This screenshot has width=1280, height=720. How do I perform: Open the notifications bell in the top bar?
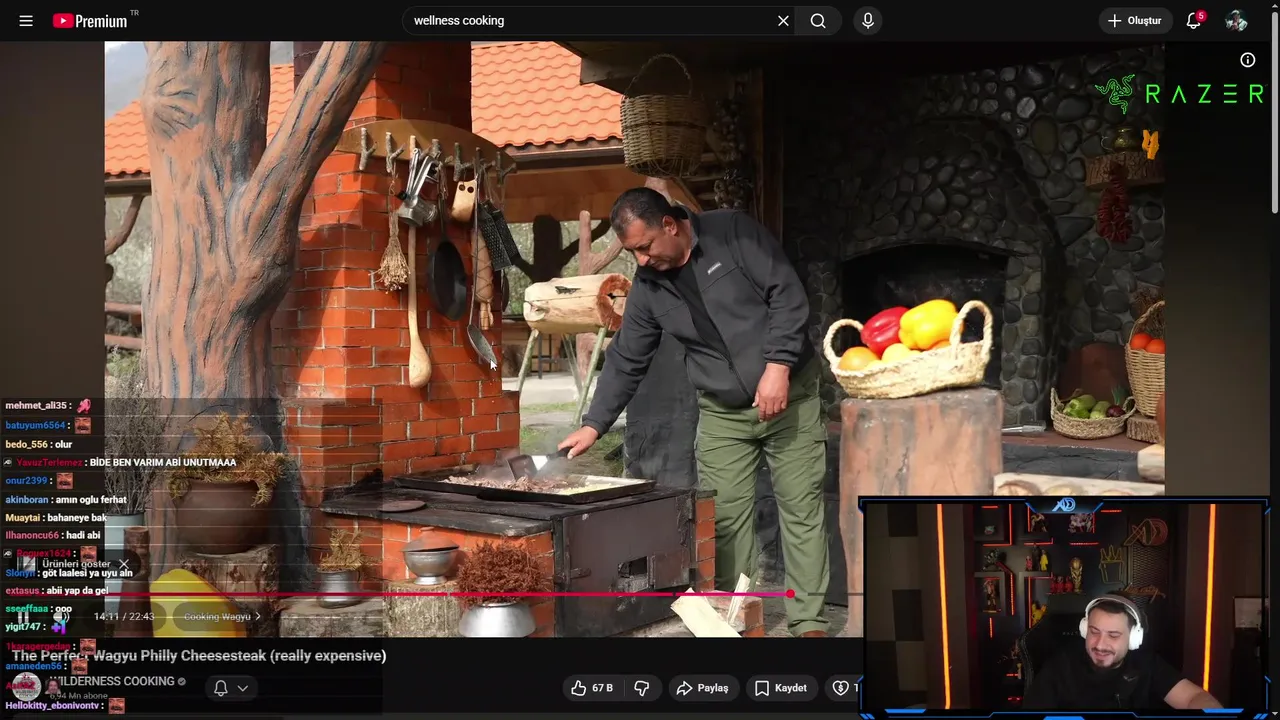1194,20
